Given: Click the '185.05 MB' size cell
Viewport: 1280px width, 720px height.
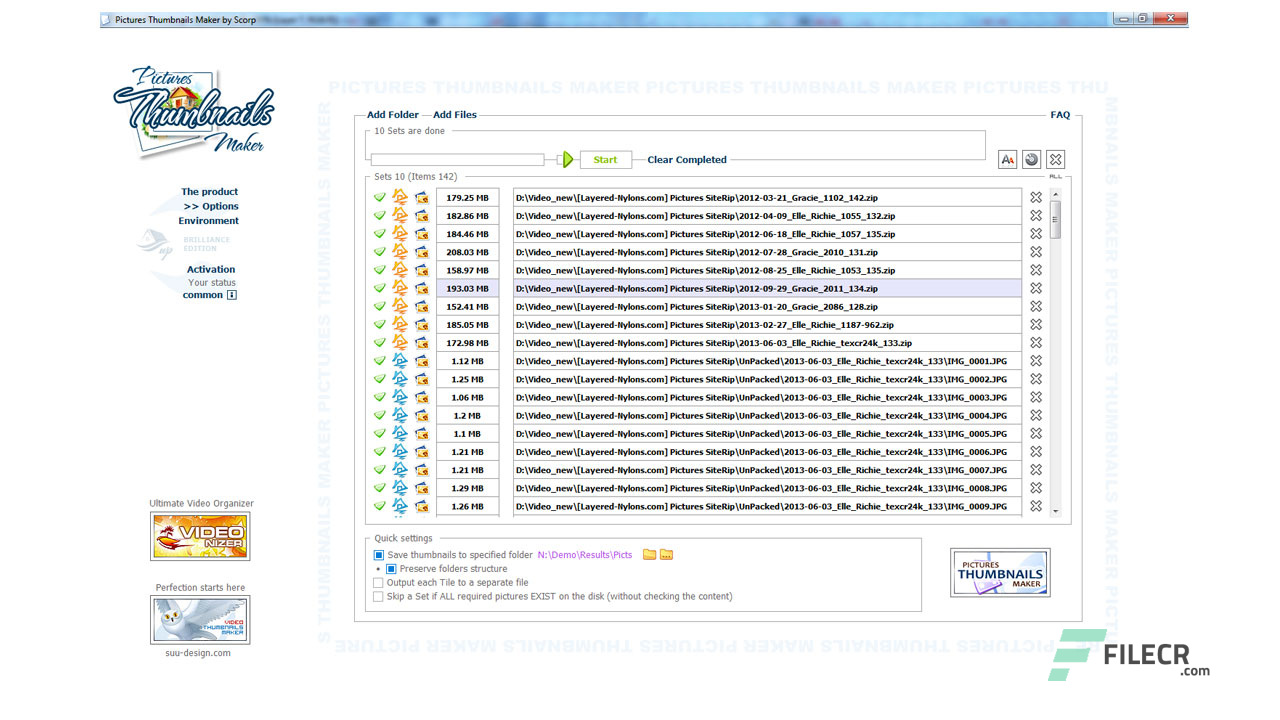Looking at the screenshot, I should click(467, 325).
